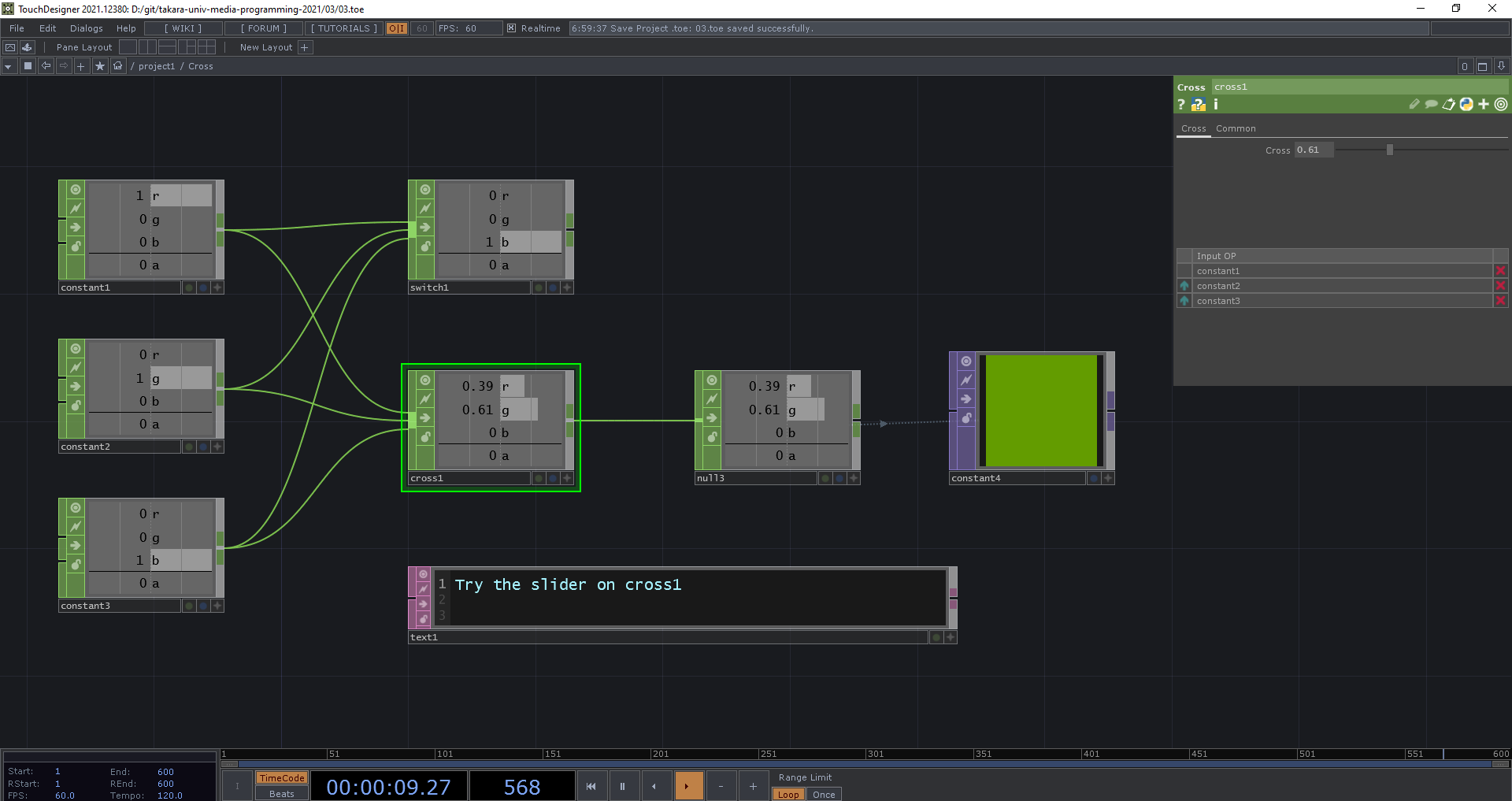Image resolution: width=1512 pixels, height=801 pixels.
Task: Remove constant2 input with red X
Action: pyautogui.click(x=1500, y=286)
